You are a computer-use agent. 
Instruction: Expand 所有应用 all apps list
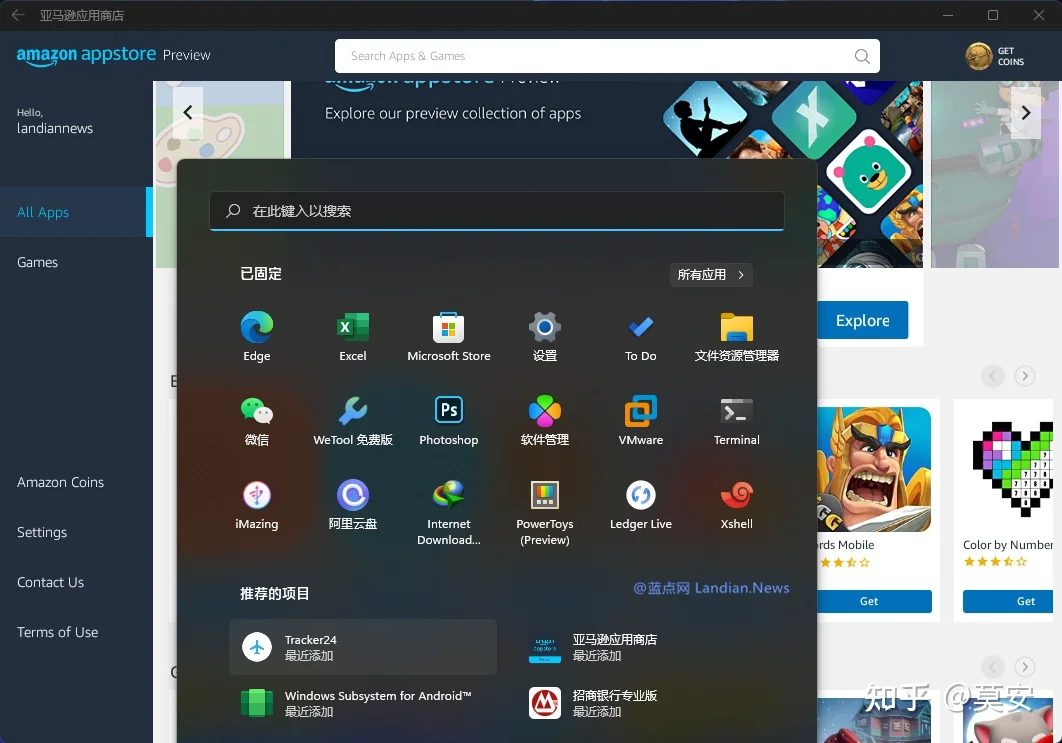pos(711,274)
